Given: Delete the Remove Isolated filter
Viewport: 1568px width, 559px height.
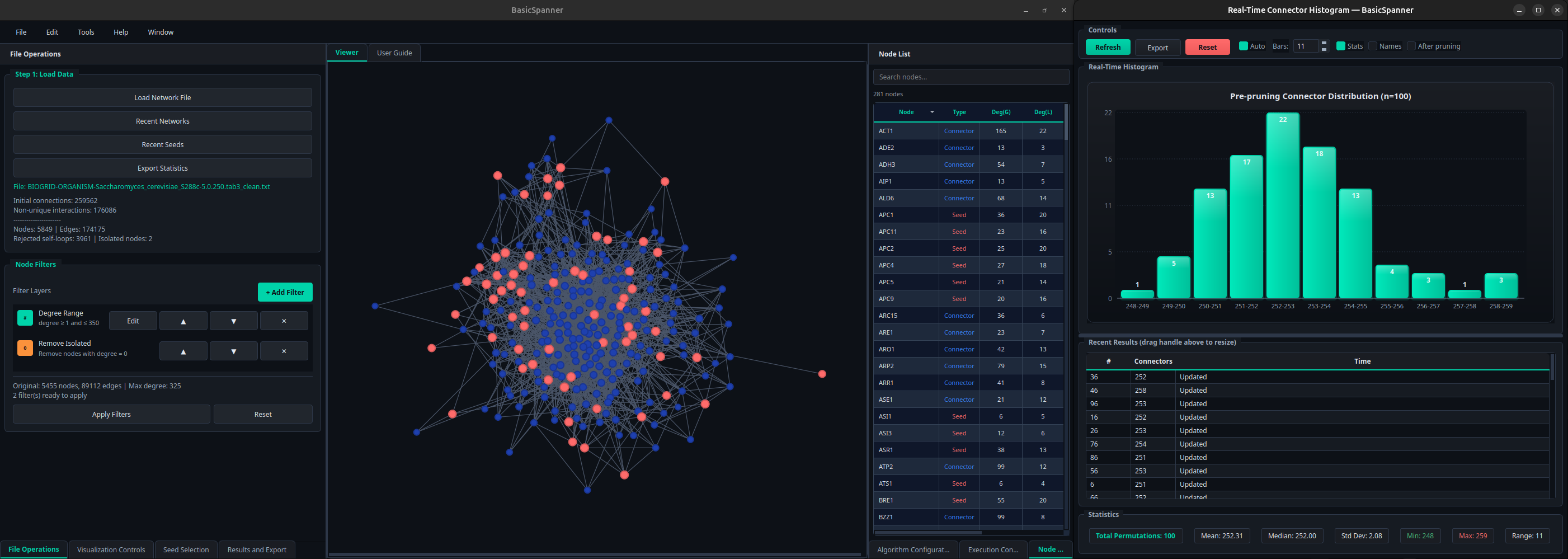Looking at the screenshot, I should [284, 351].
